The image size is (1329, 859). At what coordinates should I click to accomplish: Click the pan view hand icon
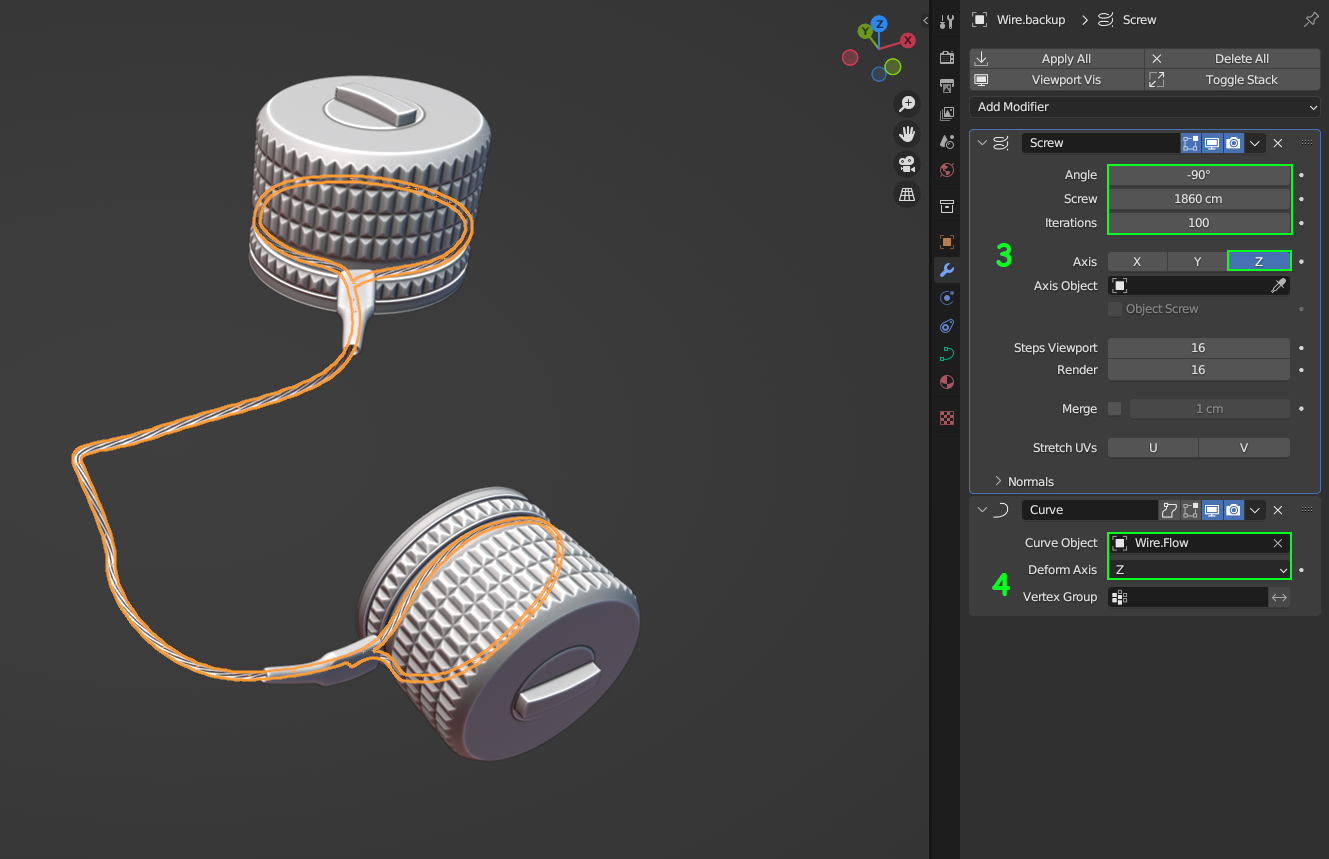(907, 134)
